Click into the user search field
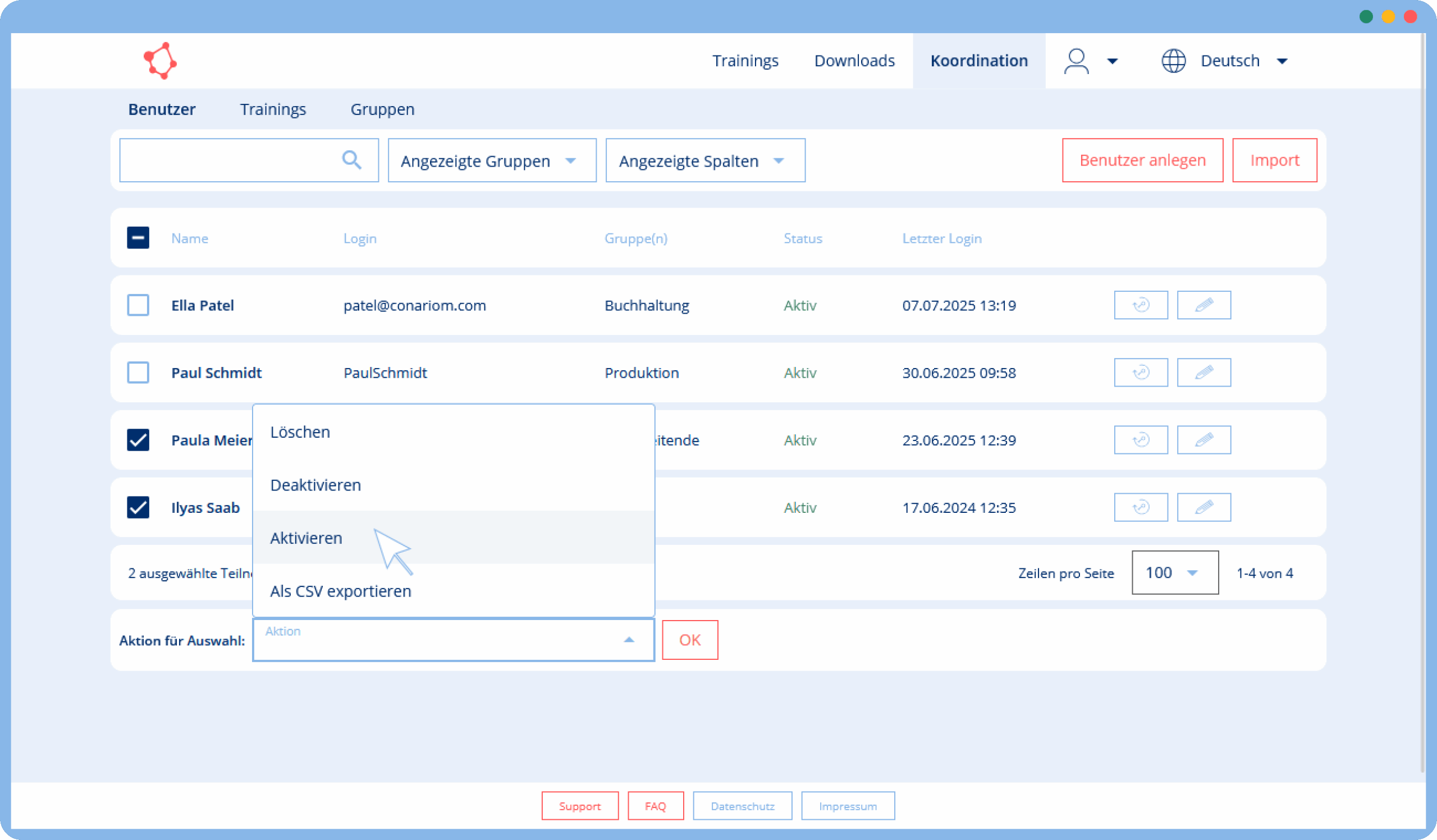 pyautogui.click(x=228, y=160)
